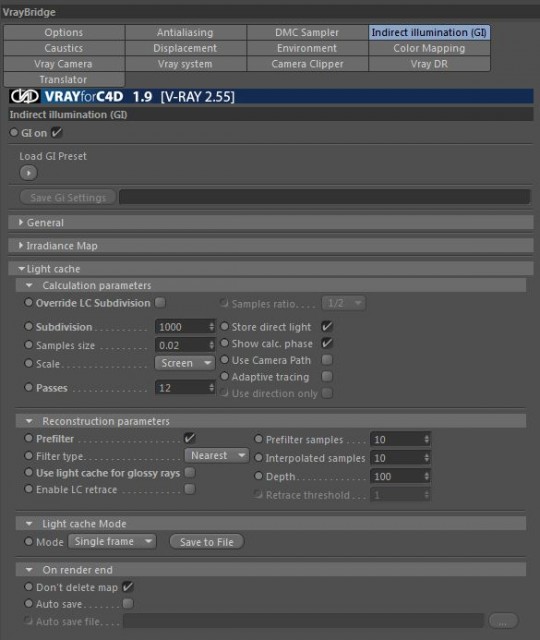Toggle the Prefilter checkbox
The width and height of the screenshot is (540, 640).
click(190, 438)
